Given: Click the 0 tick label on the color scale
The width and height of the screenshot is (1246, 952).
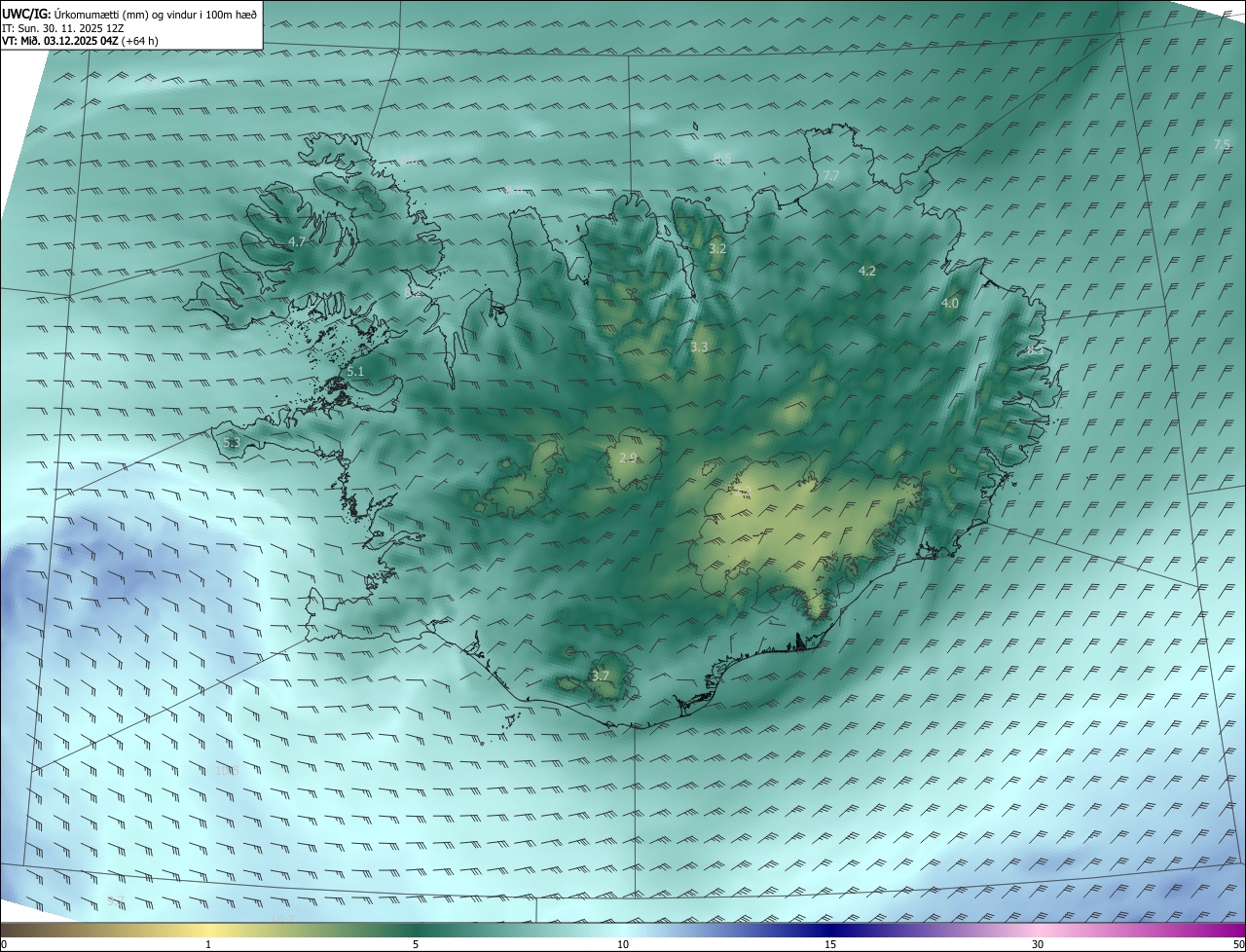Looking at the screenshot, I should point(4,944).
